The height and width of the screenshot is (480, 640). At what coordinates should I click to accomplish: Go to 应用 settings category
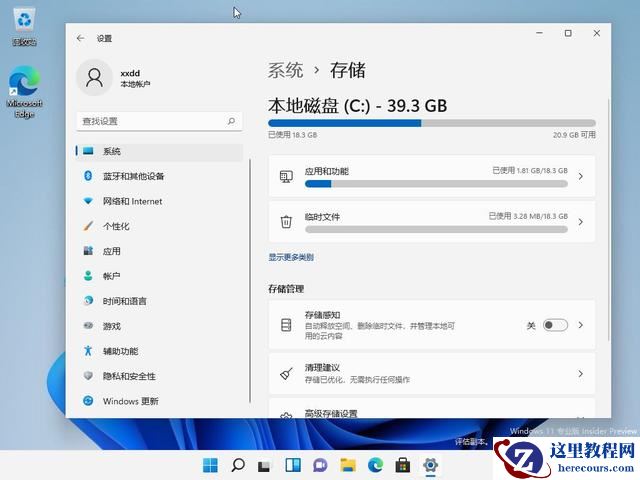coord(159,251)
